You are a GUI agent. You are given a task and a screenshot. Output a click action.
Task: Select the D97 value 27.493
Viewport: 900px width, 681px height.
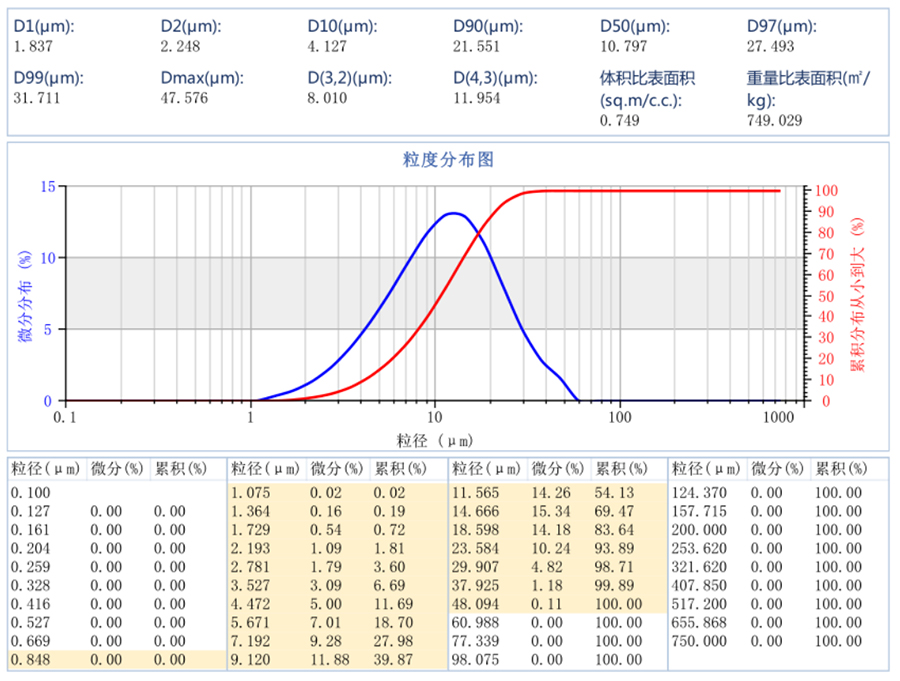point(770,46)
